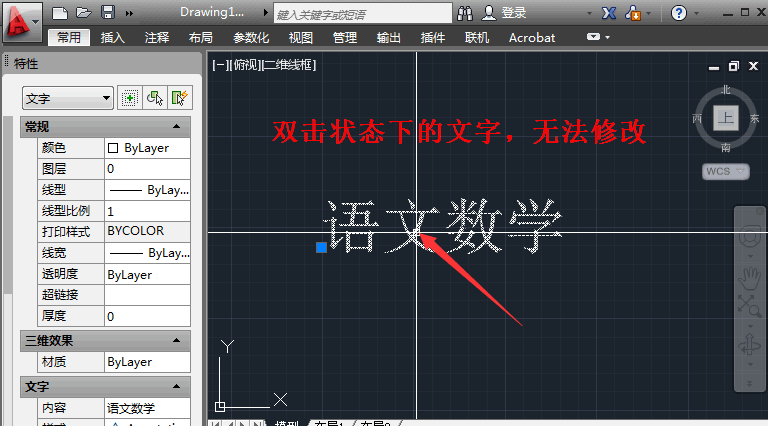Click the Quick Select icon
The width and height of the screenshot is (768, 426).
pos(180,98)
